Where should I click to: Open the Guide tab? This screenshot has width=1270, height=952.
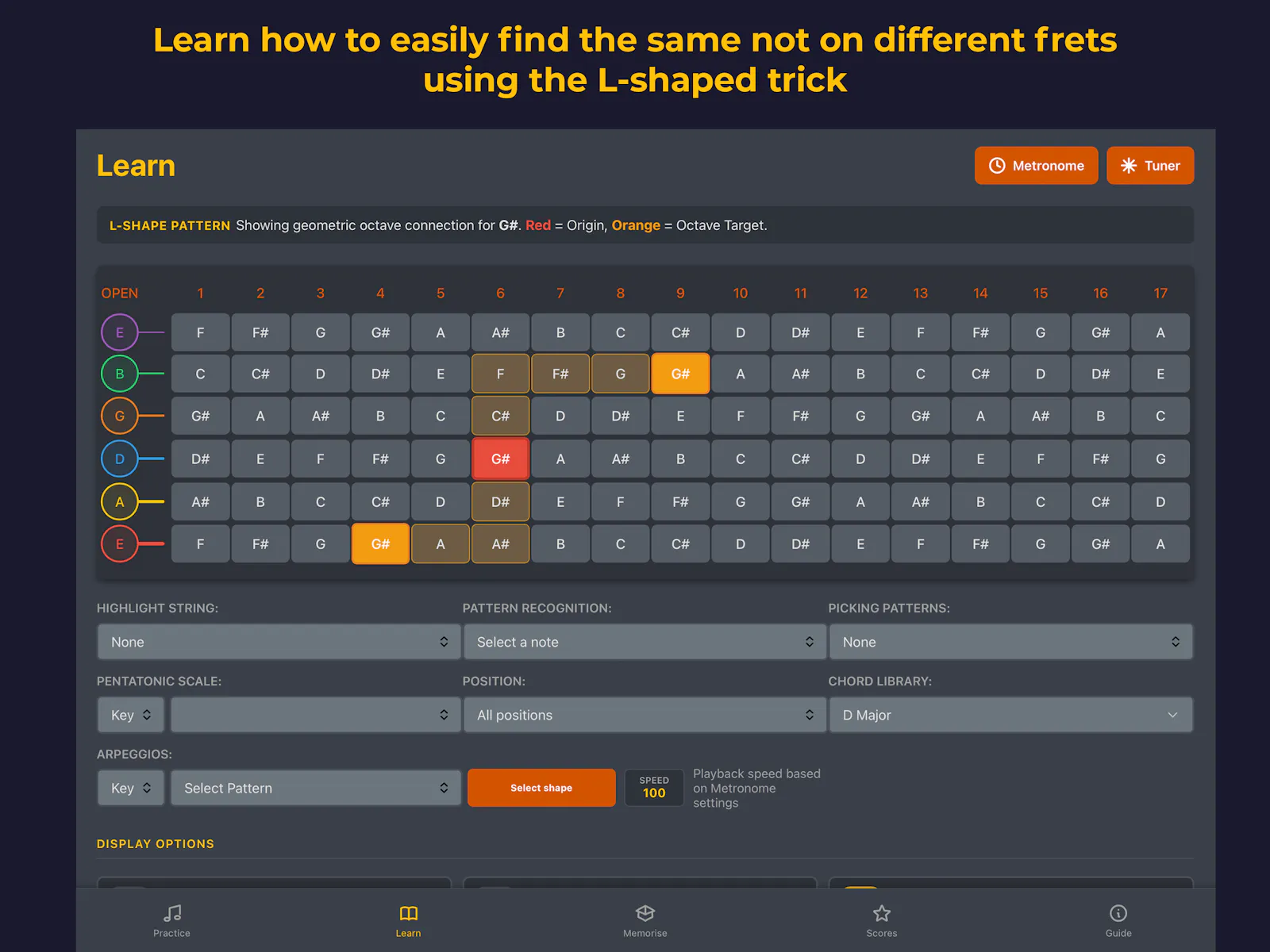point(1118,921)
